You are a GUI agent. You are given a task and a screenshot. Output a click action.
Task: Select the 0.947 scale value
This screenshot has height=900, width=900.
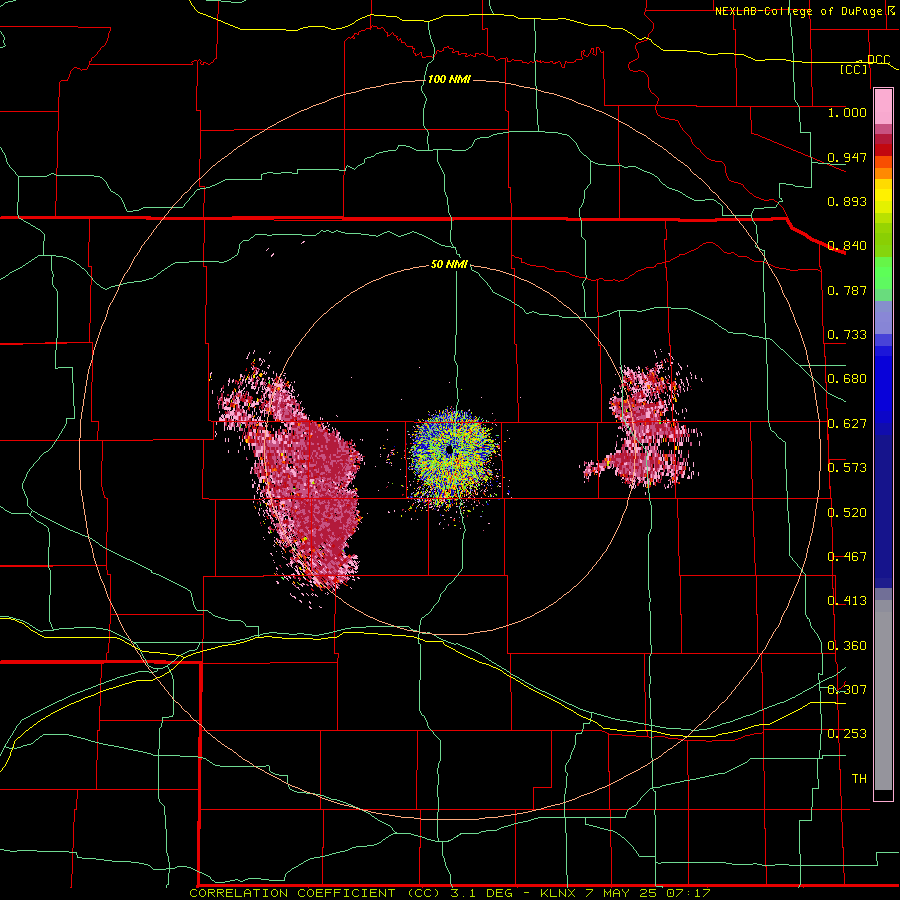click(x=847, y=157)
